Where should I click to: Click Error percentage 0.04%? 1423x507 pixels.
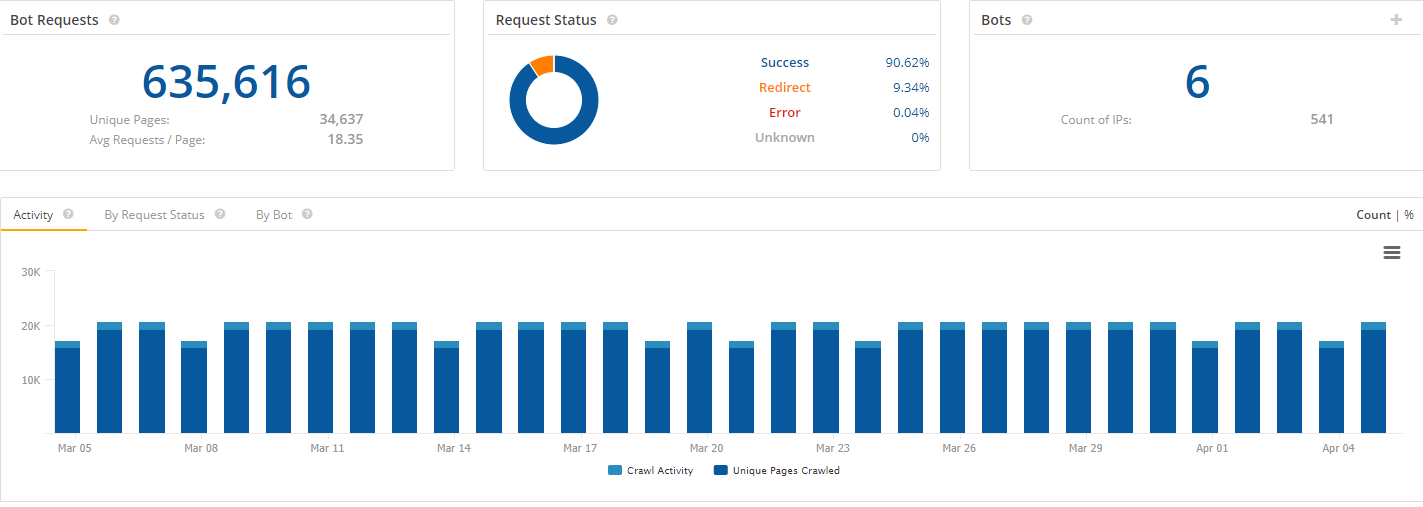point(911,113)
